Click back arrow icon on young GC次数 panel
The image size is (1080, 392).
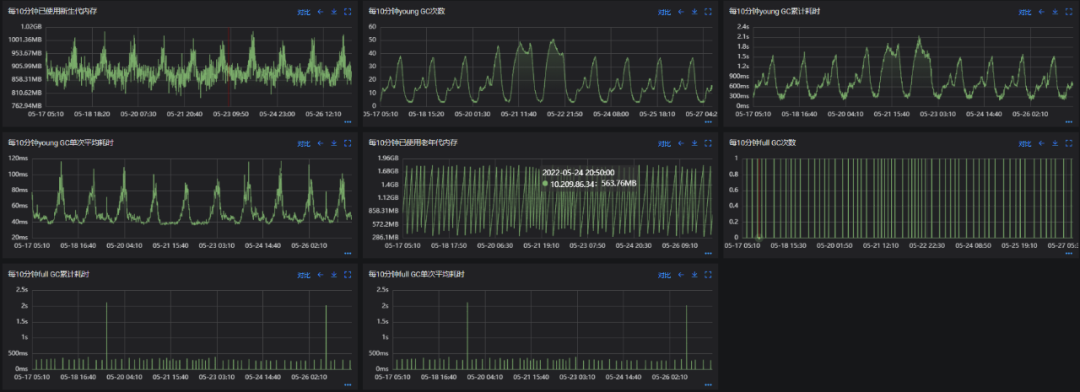pyautogui.click(x=681, y=12)
